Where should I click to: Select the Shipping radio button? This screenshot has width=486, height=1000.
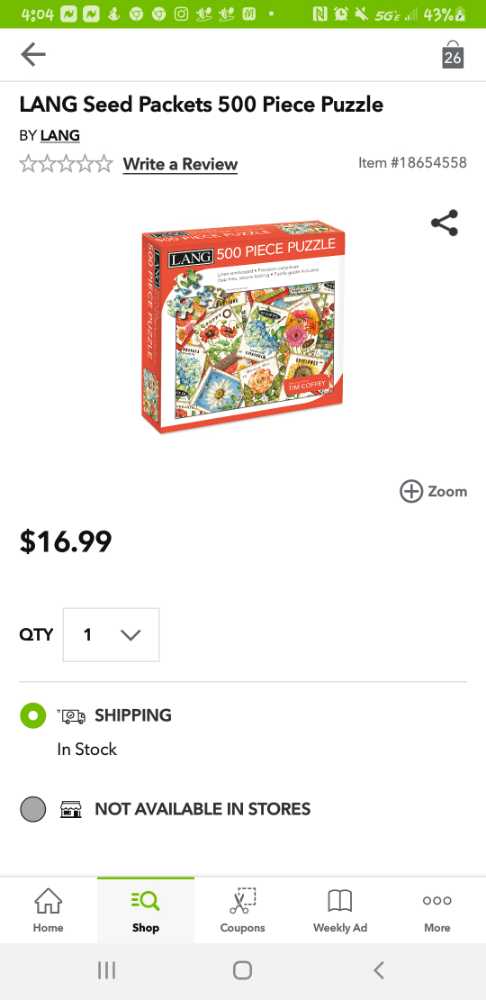pyautogui.click(x=33, y=715)
